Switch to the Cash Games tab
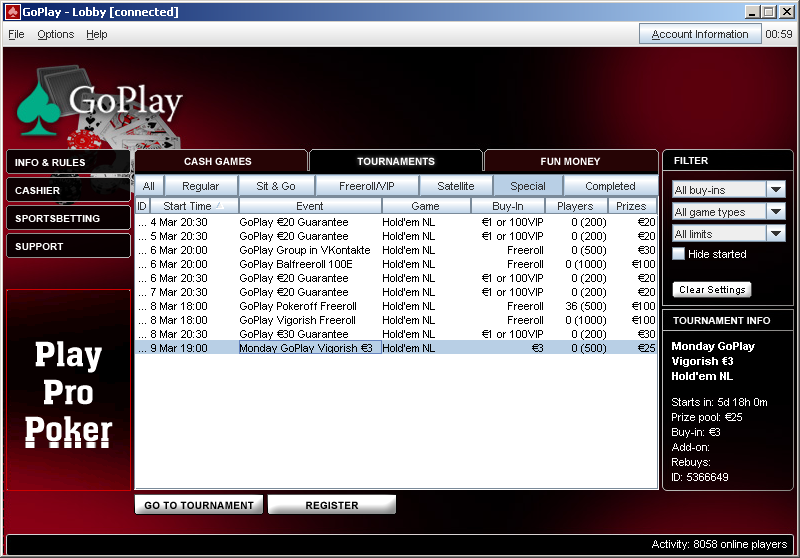This screenshot has height=558, width=800. tap(218, 161)
